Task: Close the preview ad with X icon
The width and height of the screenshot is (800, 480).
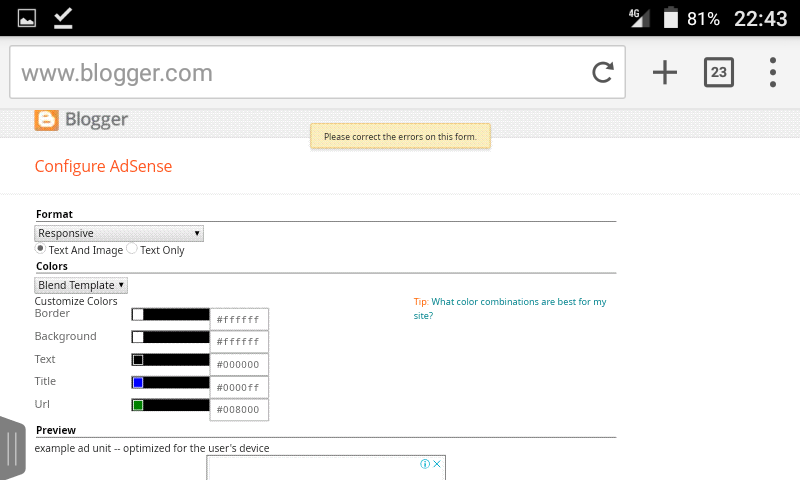Action: tap(437, 464)
